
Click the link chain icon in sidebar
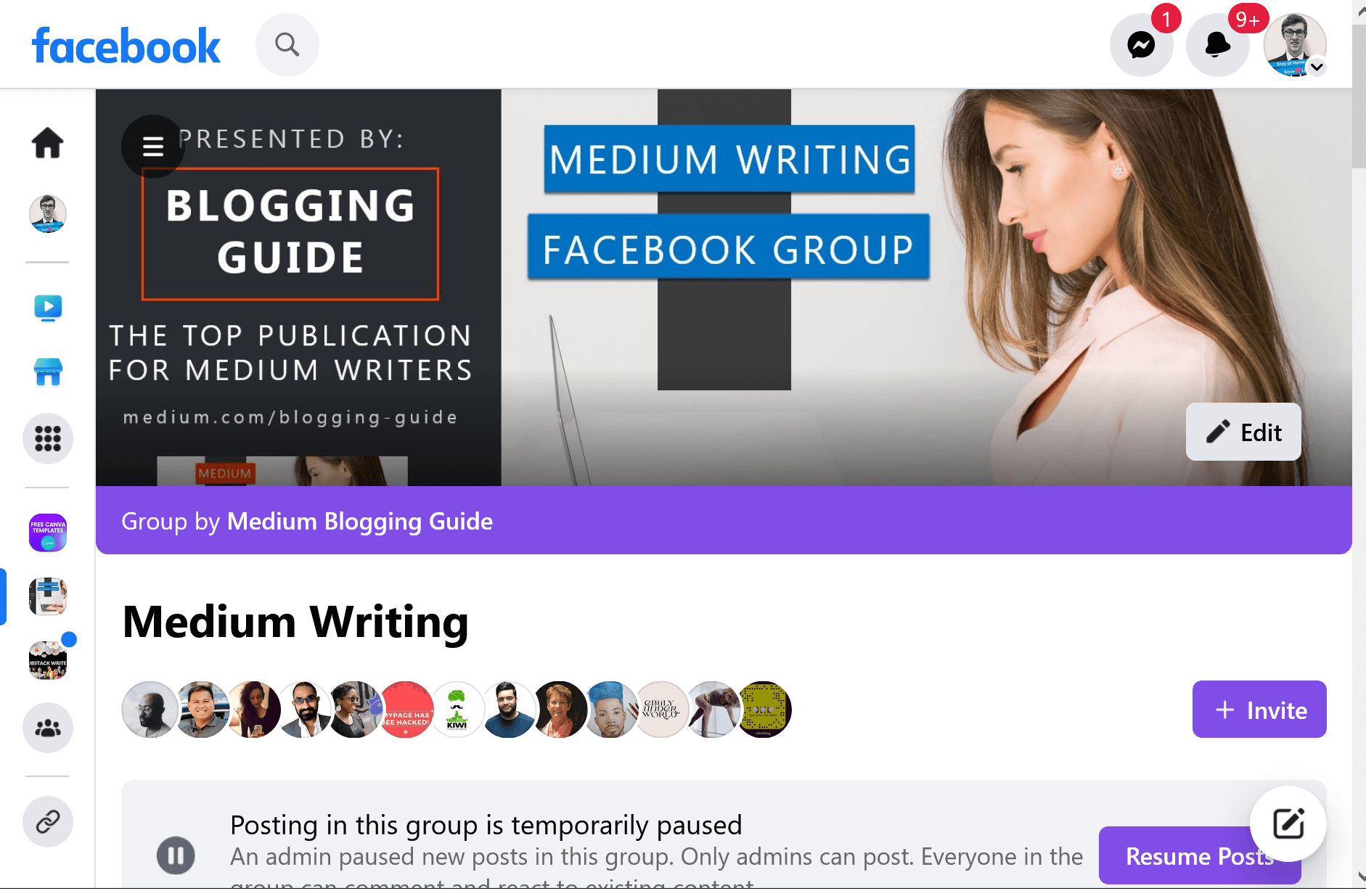pyautogui.click(x=48, y=822)
